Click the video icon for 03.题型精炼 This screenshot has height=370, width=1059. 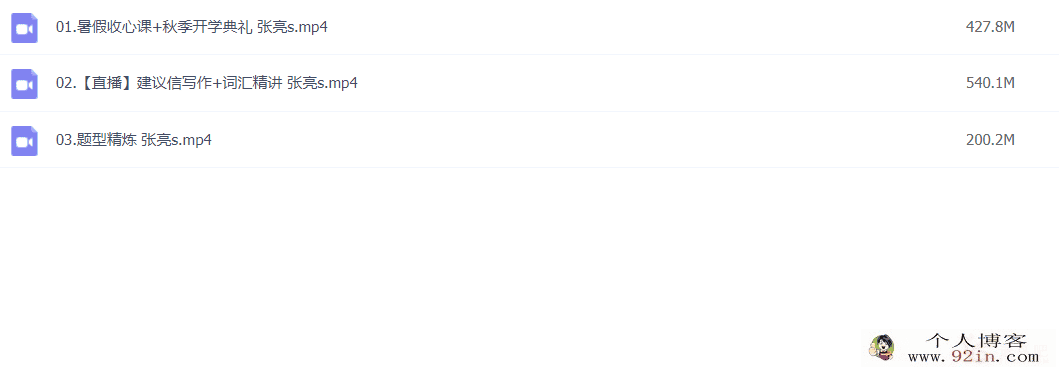24,140
